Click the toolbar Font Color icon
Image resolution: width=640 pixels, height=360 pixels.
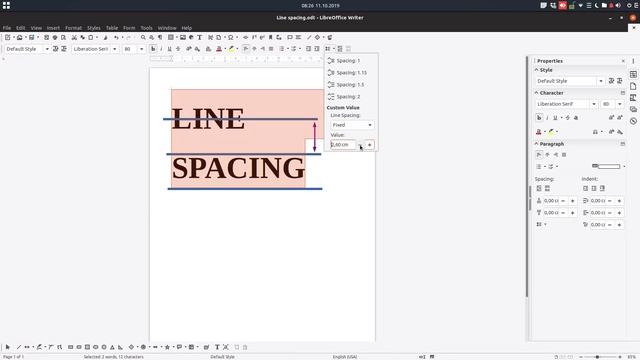tap(219, 49)
